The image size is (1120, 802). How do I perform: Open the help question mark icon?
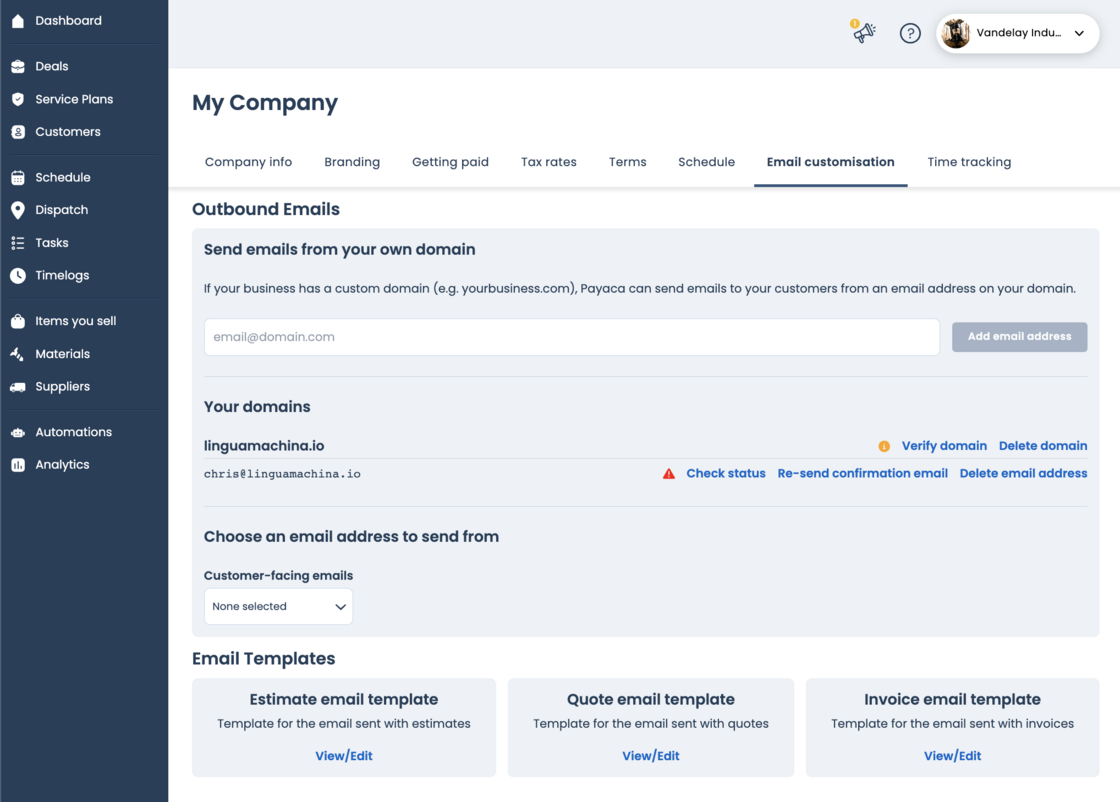point(910,33)
